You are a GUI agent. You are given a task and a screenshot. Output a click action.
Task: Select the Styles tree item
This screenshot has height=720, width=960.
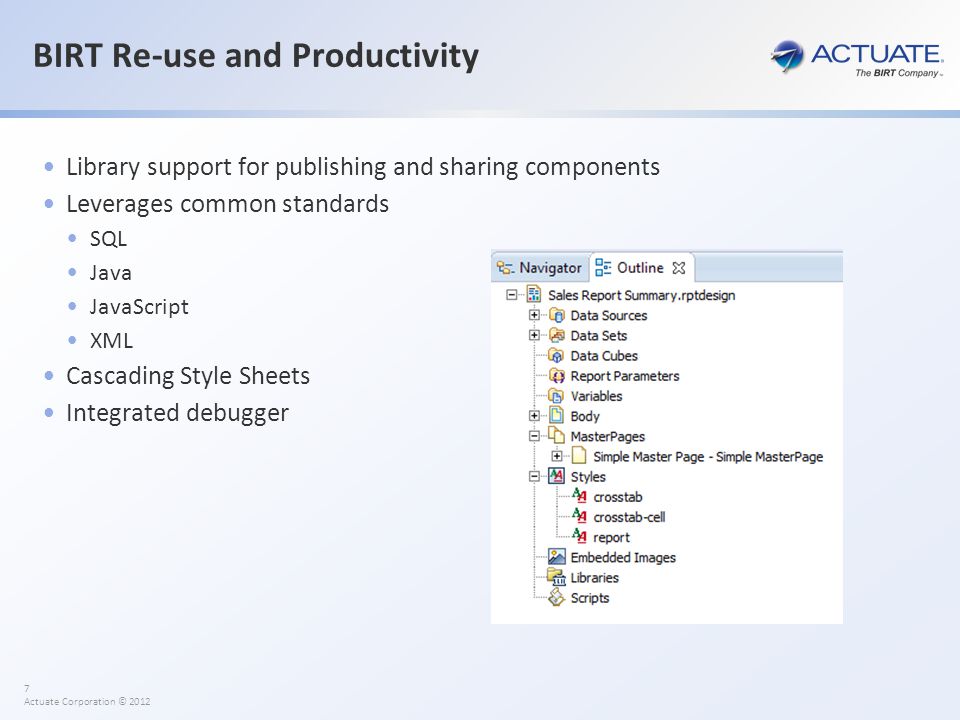point(588,477)
